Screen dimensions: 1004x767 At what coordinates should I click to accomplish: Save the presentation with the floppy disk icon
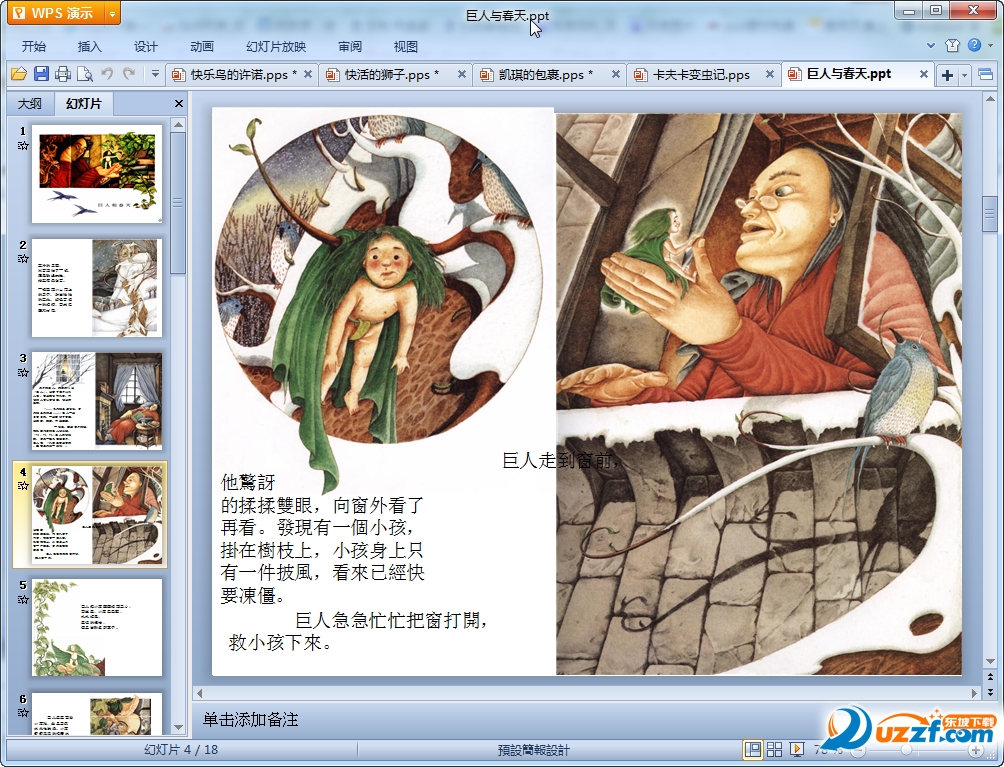tap(41, 74)
